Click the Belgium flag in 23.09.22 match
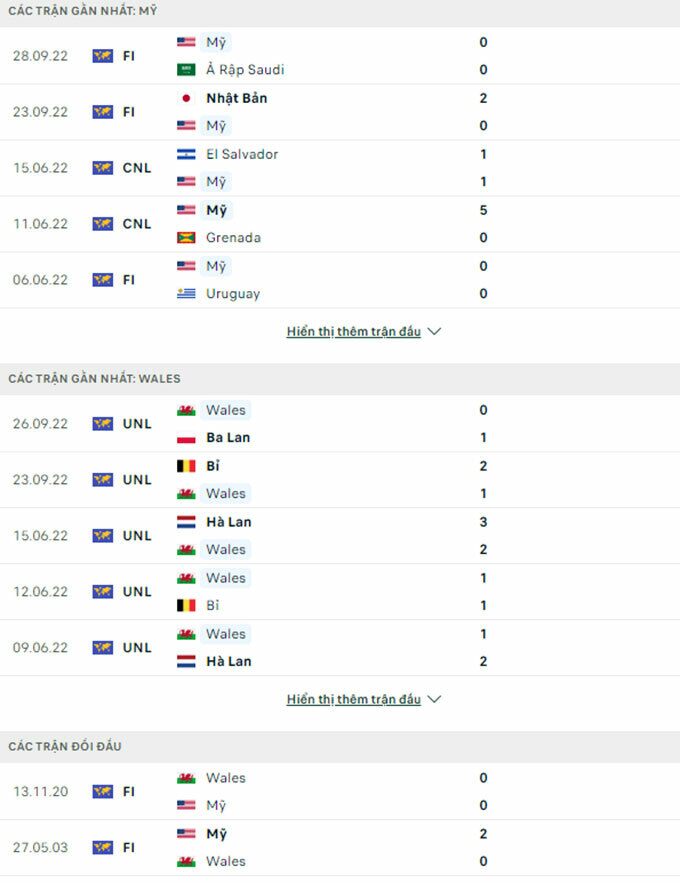 point(186,466)
